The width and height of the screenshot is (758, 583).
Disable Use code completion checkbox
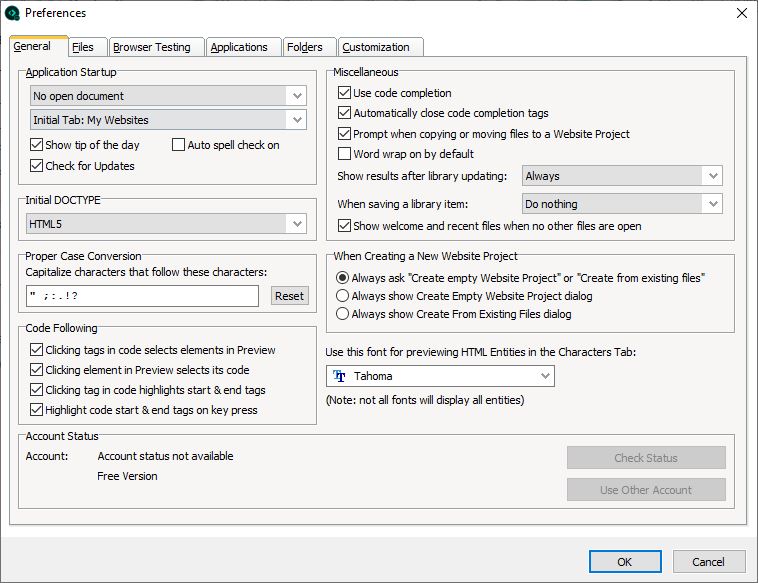point(344,92)
